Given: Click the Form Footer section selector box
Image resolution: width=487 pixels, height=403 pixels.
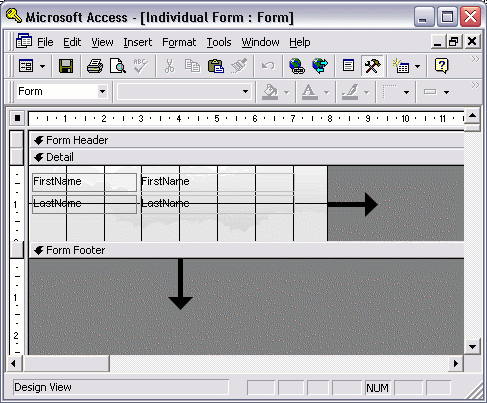Looking at the screenshot, I should tap(17, 250).
